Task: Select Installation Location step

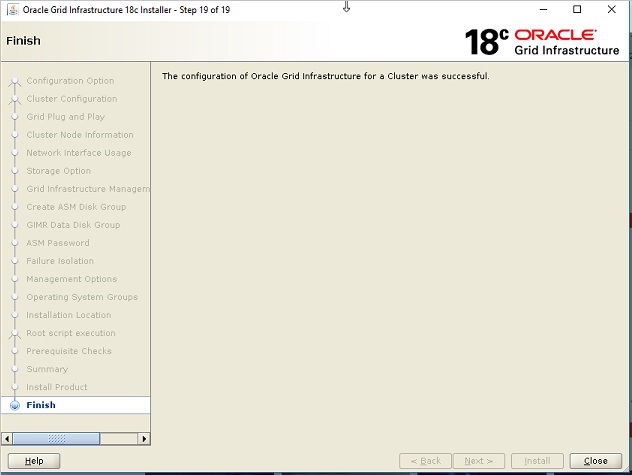Action: (x=69, y=315)
